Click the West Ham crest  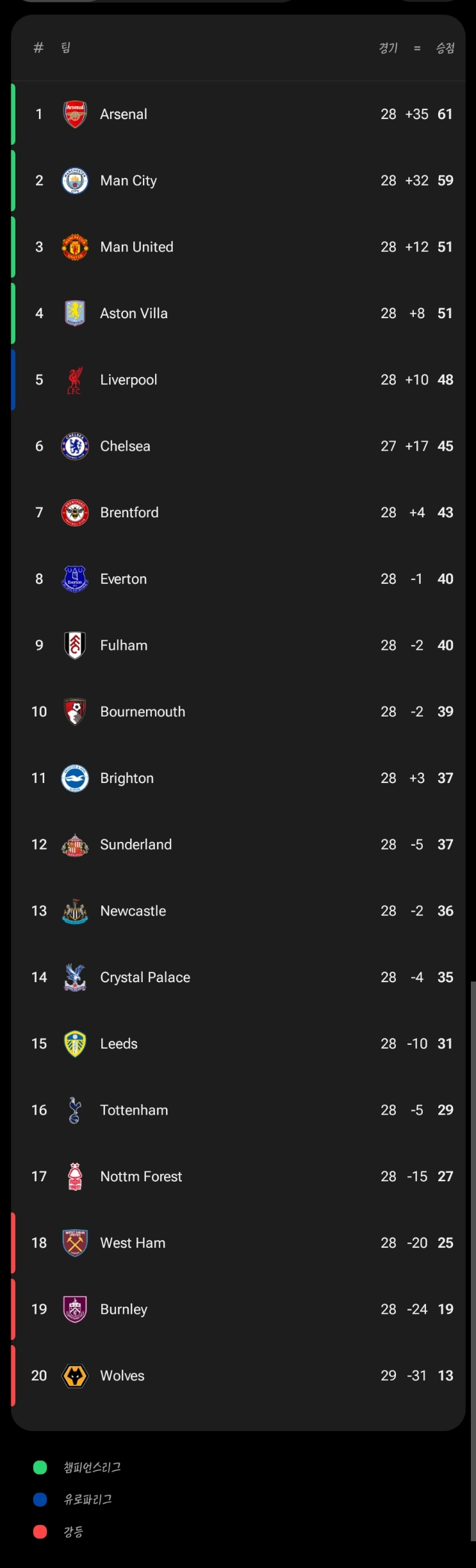point(75,1243)
